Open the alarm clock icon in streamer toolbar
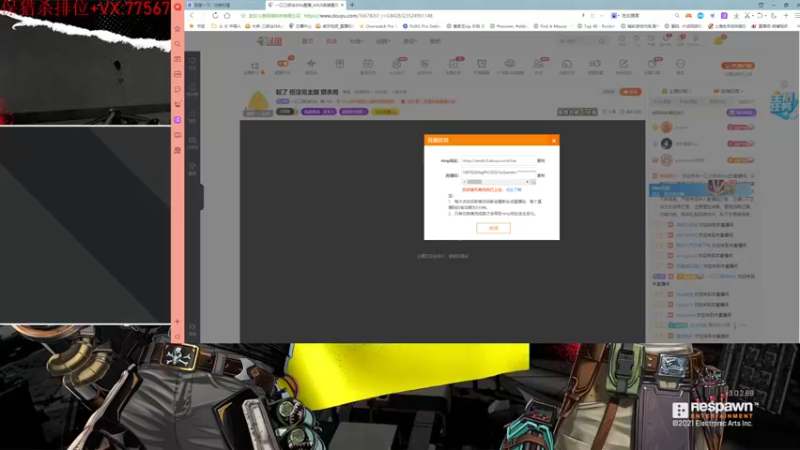Image resolution: width=800 pixels, height=450 pixels. point(481,64)
